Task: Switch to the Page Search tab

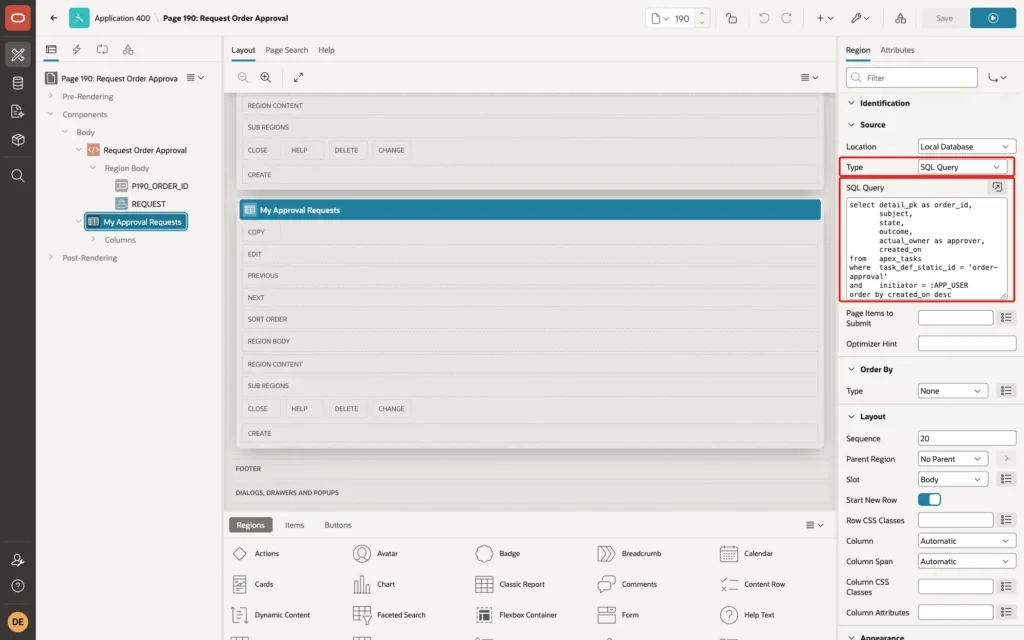Action: [286, 50]
